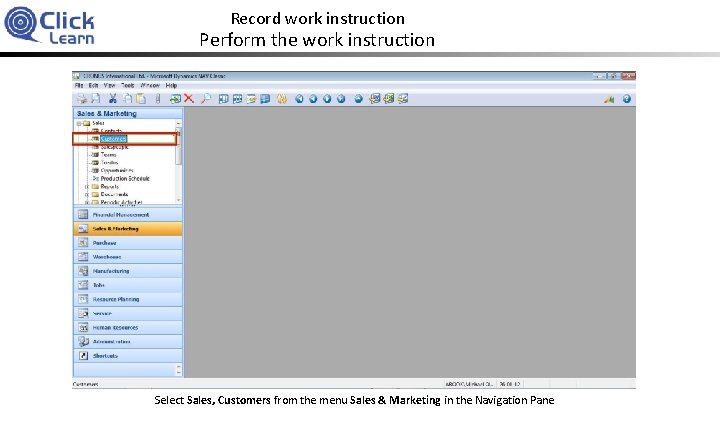Click the configure buttons chevron below Shortcuts
Viewport: 720px width, 437px height.
tap(179, 370)
